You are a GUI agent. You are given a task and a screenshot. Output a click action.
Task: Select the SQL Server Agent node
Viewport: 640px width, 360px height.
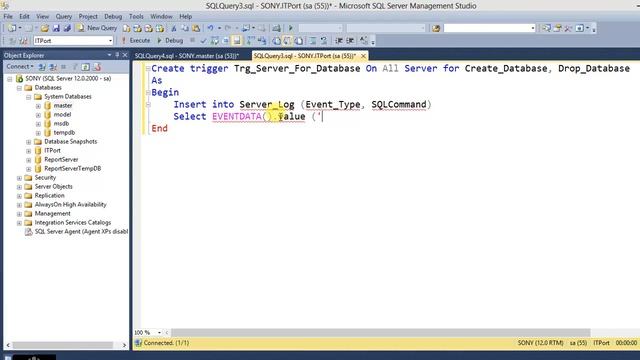(x=81, y=231)
